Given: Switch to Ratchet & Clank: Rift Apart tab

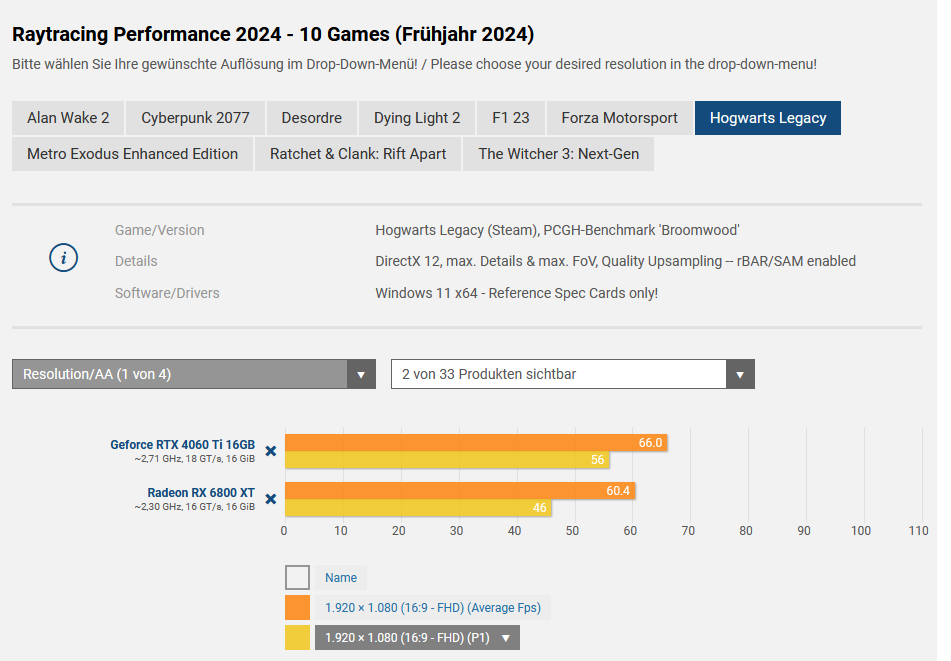Looking at the screenshot, I should click(358, 154).
